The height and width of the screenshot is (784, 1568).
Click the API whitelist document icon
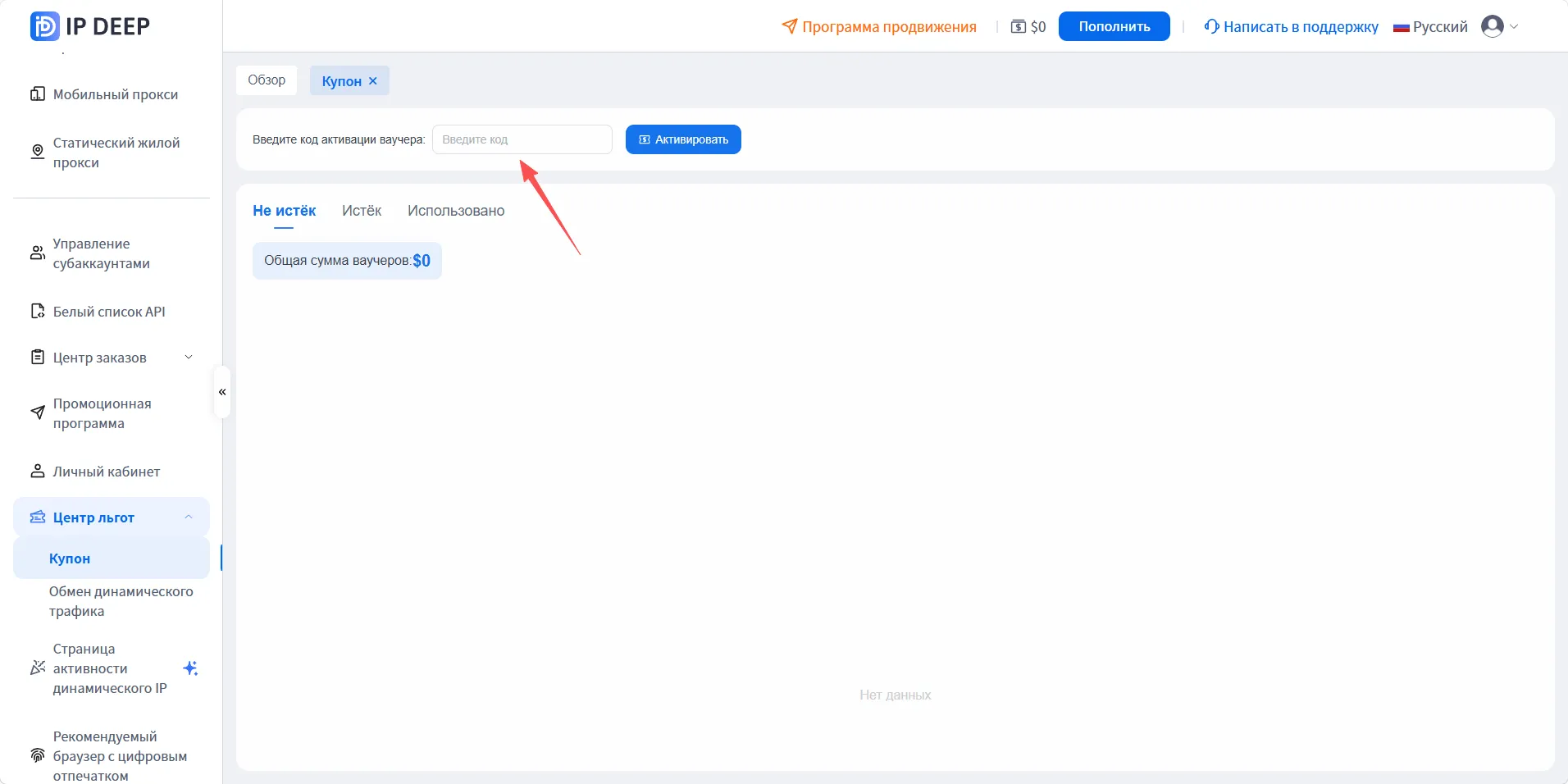tap(38, 311)
